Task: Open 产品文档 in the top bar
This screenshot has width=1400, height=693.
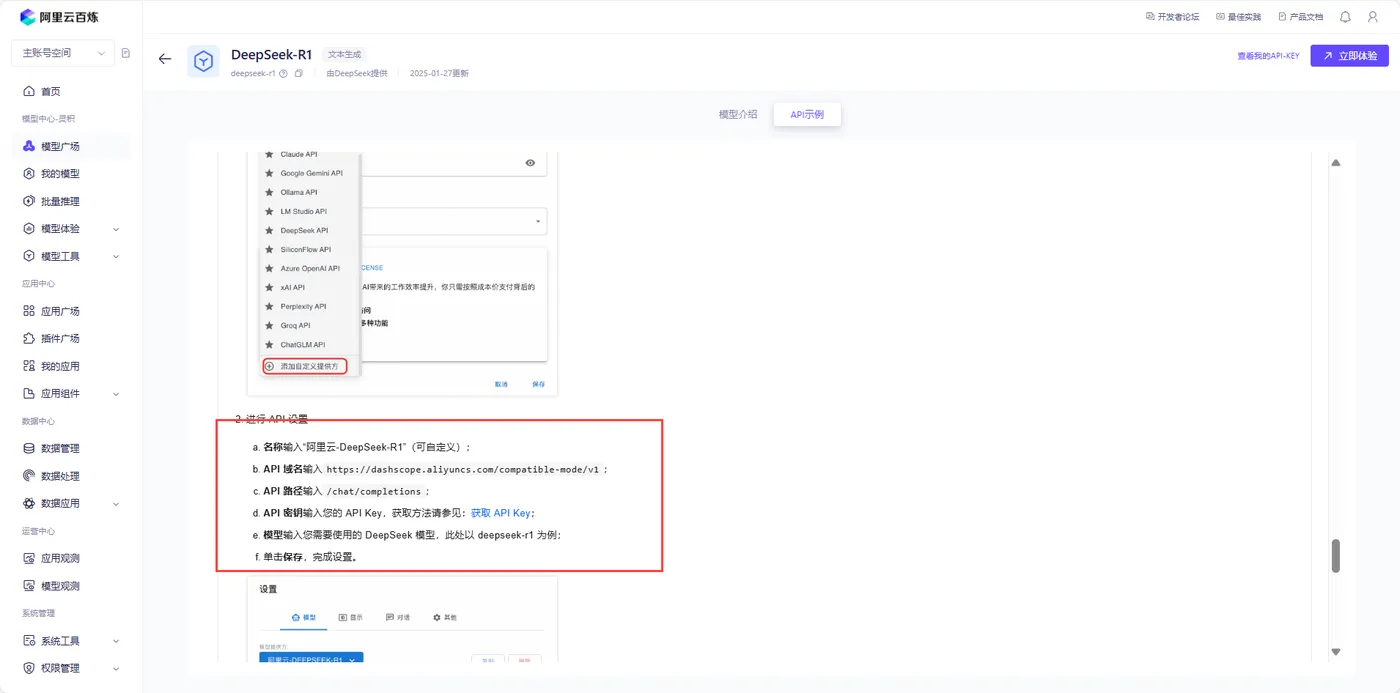Action: tap(1301, 17)
